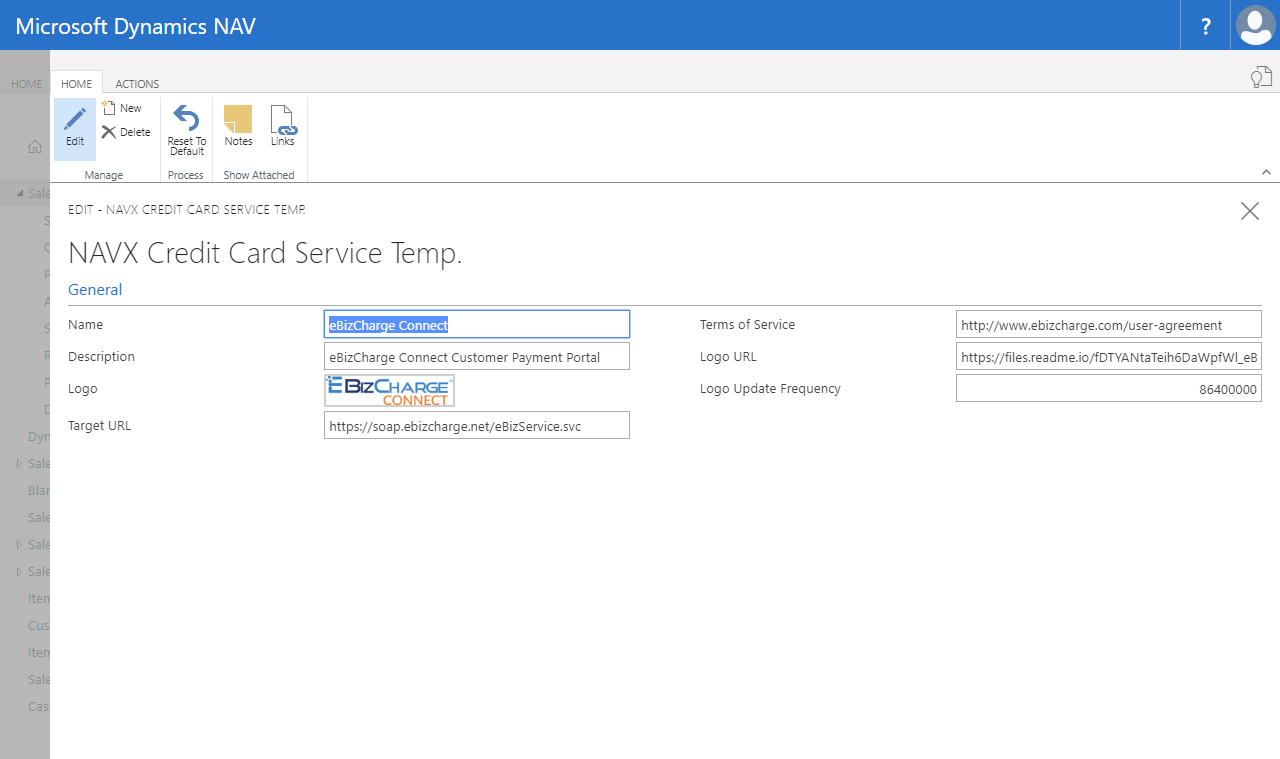Click the Edit pencil icon
This screenshot has height=759, width=1280.
(x=75, y=129)
